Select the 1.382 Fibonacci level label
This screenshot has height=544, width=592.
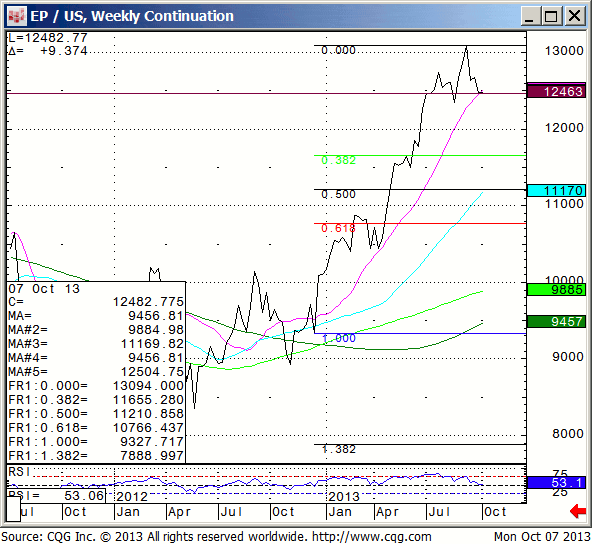pyautogui.click(x=338, y=449)
